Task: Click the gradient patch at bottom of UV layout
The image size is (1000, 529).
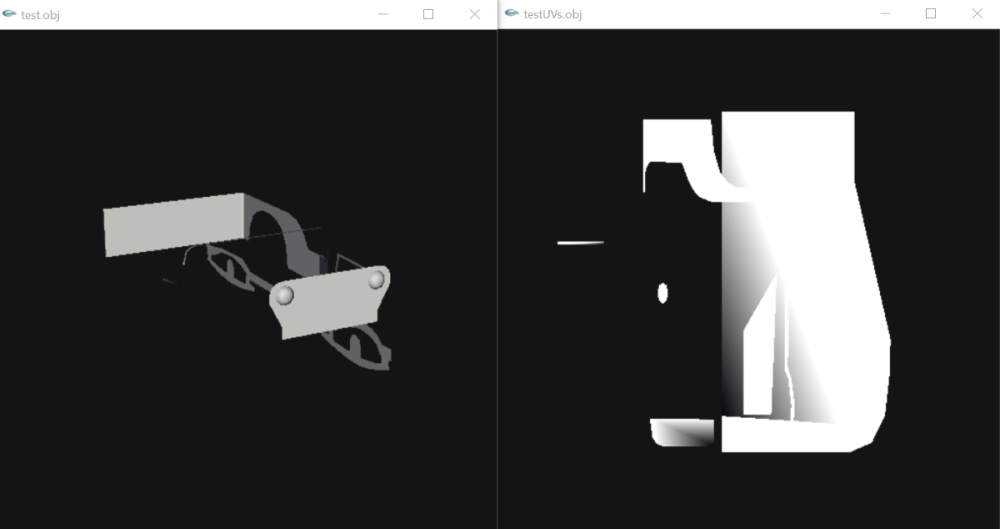Action: tap(682, 432)
